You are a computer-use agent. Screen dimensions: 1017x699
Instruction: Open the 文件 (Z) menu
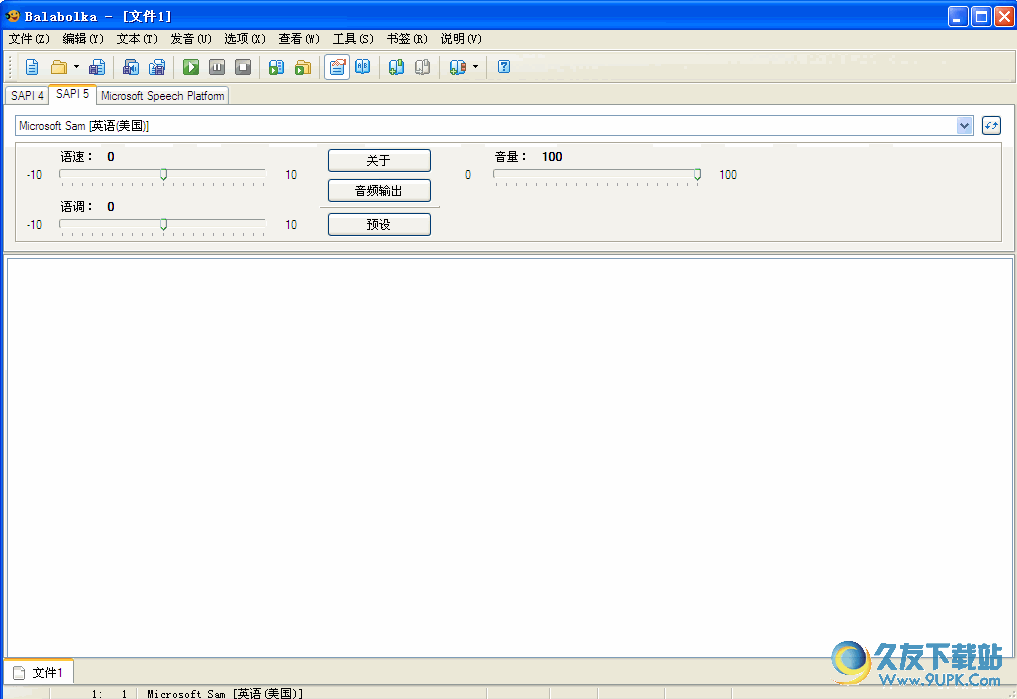pyautogui.click(x=29, y=39)
